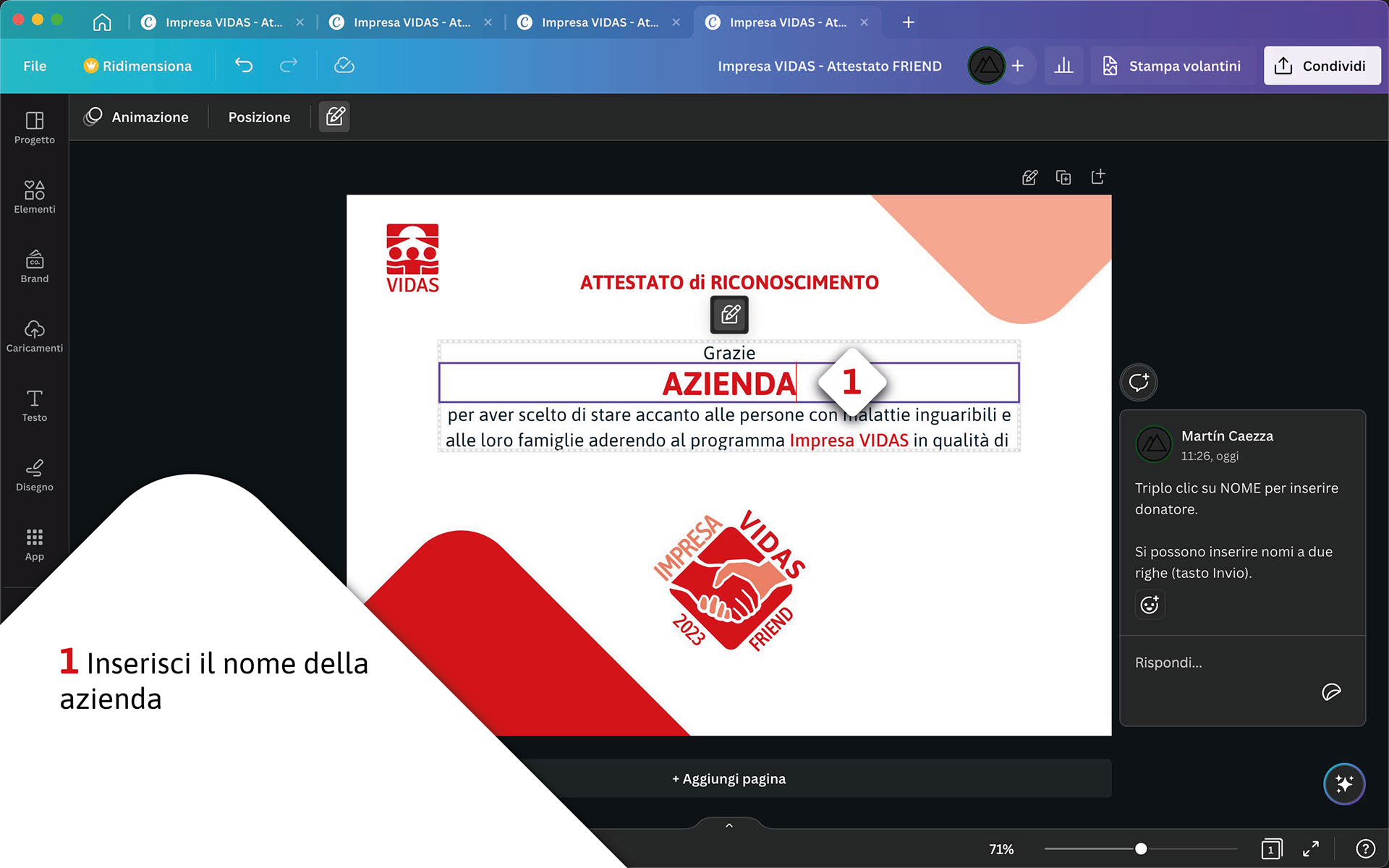Click the sticker icon in reply box
Image resolution: width=1389 pixels, height=868 pixels.
(1331, 692)
